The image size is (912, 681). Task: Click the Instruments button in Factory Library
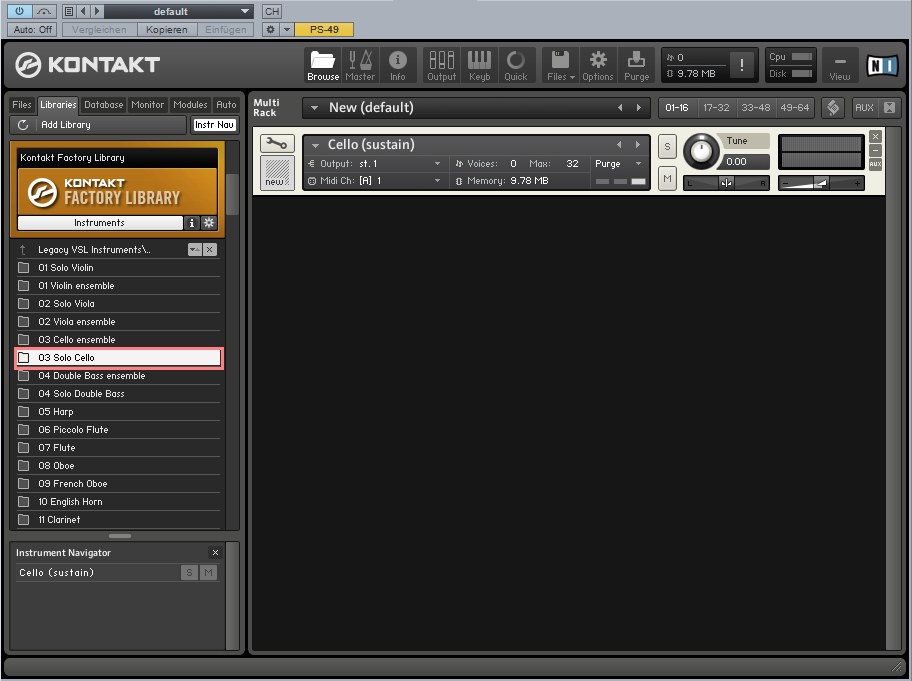point(99,223)
